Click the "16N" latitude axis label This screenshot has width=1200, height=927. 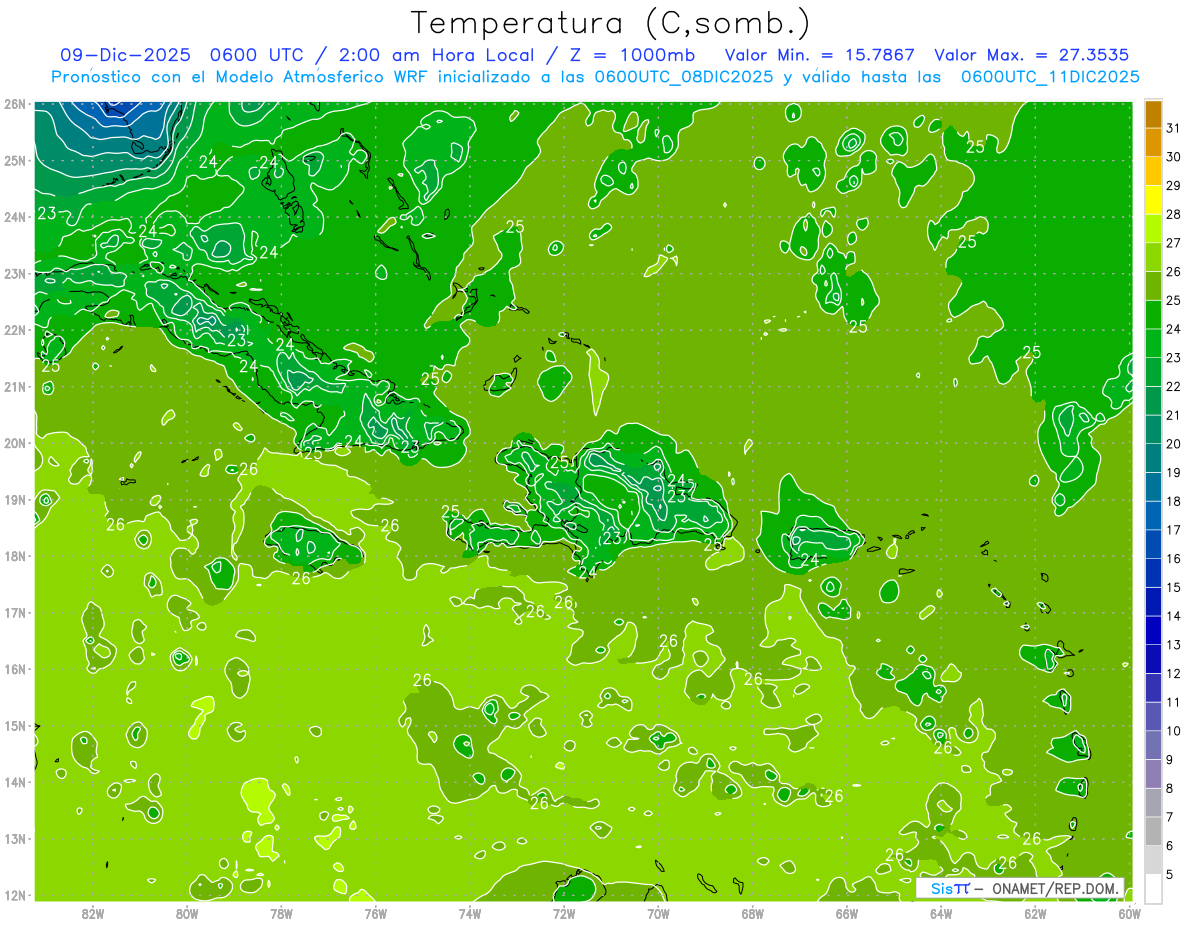(15, 669)
